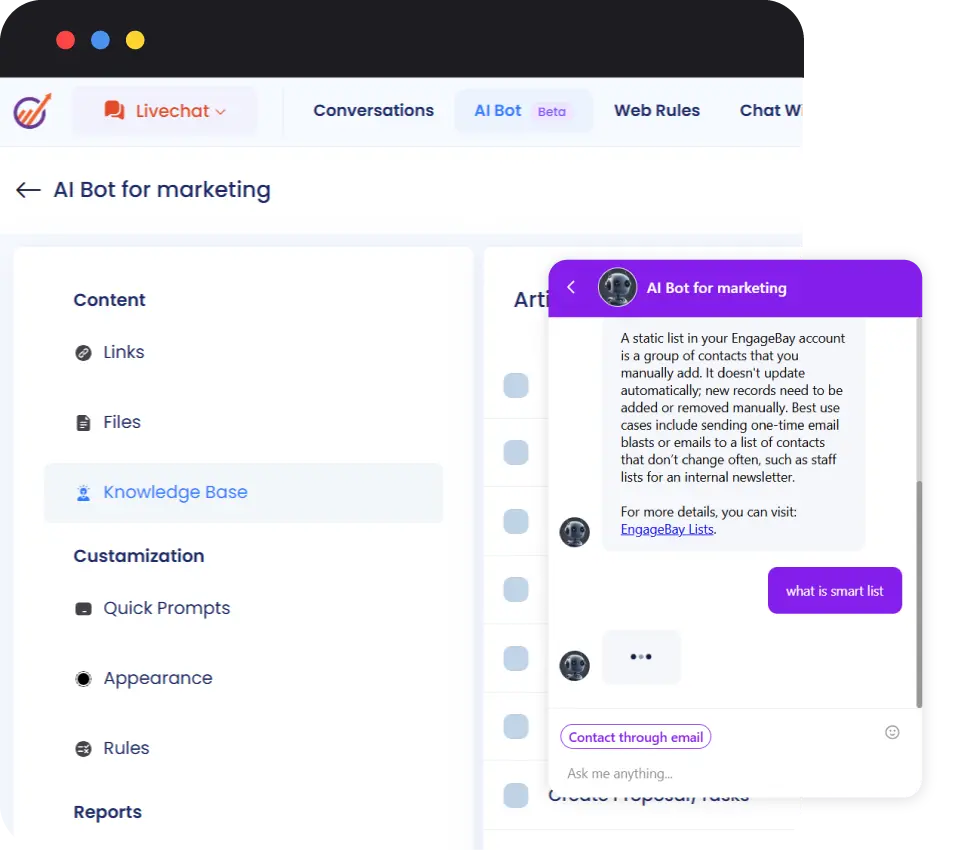958x850 pixels.
Task: Open the emoji picker in chat
Action: pyautogui.click(x=892, y=732)
